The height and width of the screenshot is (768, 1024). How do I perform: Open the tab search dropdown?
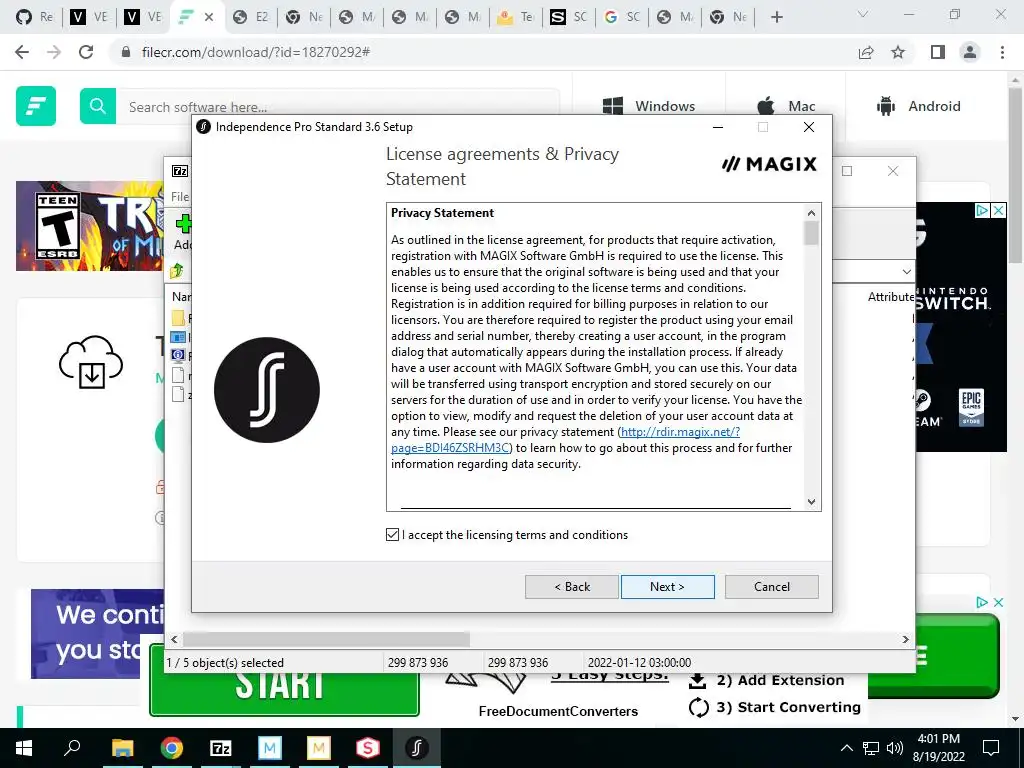point(863,14)
